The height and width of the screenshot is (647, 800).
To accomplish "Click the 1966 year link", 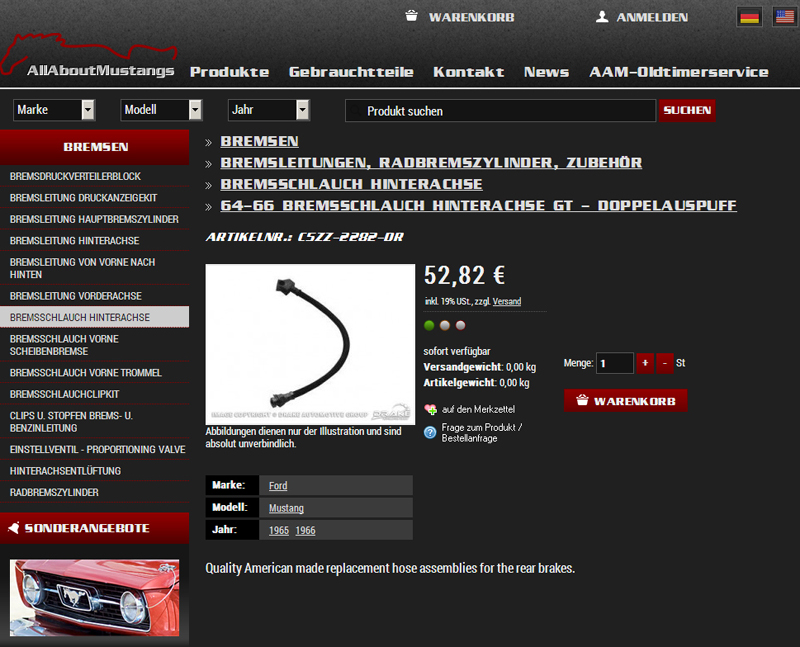I will tap(305, 530).
